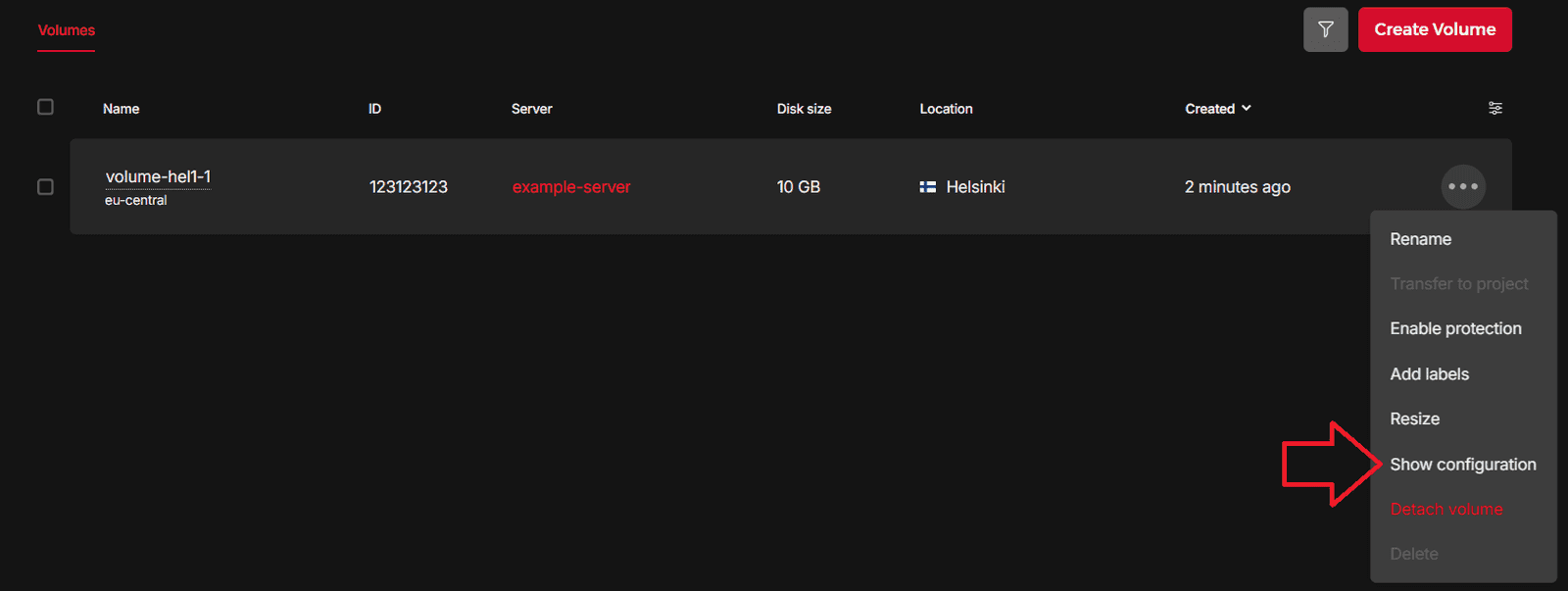This screenshot has height=591, width=1568.
Task: Click the filter funnel icon
Action: (1325, 29)
